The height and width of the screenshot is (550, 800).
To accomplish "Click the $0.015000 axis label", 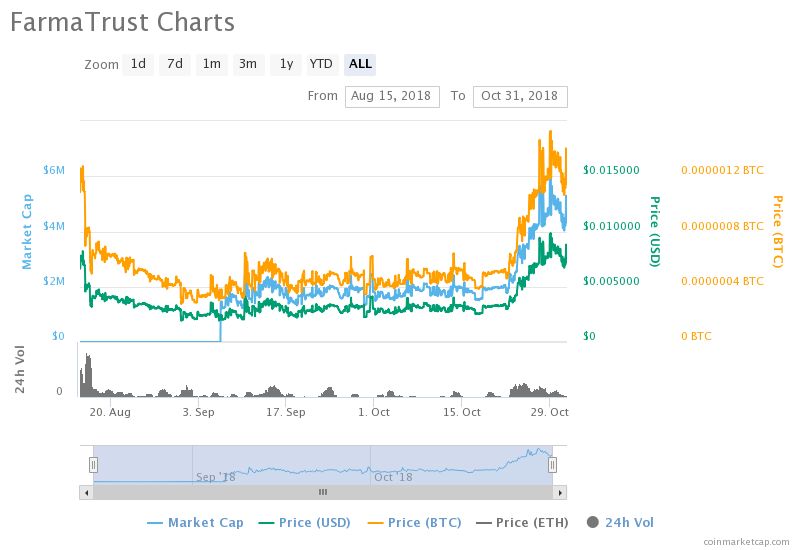I will pyautogui.click(x=611, y=170).
